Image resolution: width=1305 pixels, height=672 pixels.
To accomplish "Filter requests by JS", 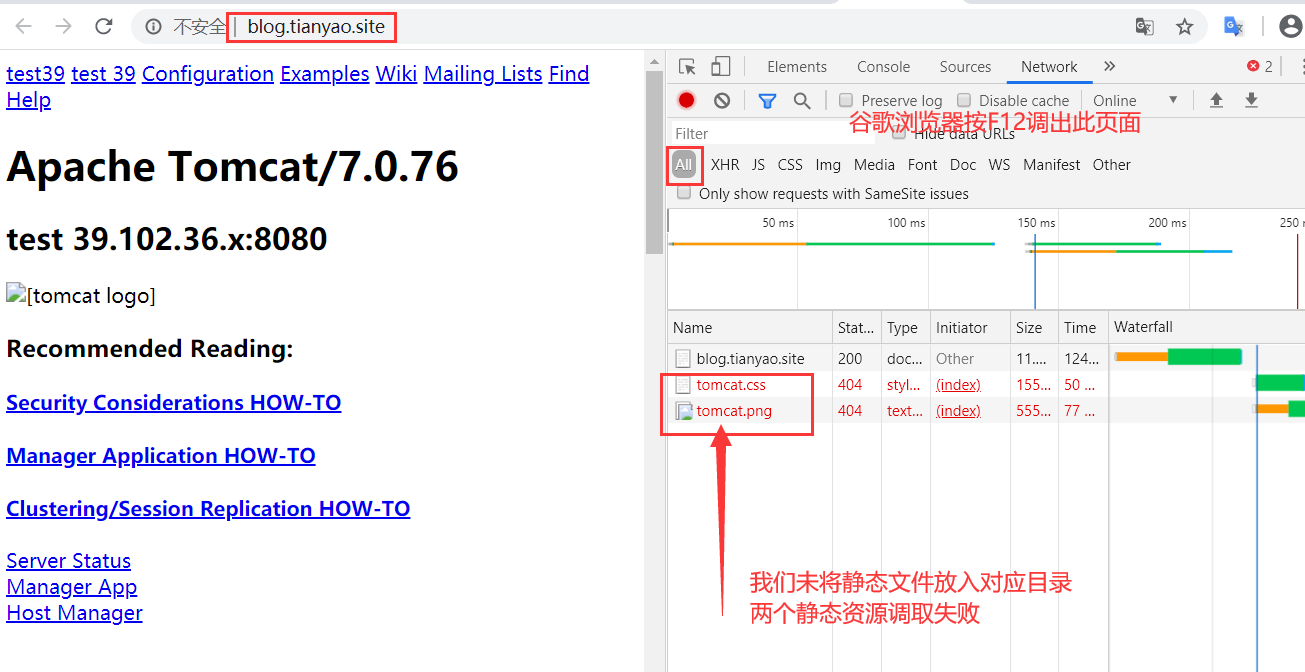I will (758, 165).
